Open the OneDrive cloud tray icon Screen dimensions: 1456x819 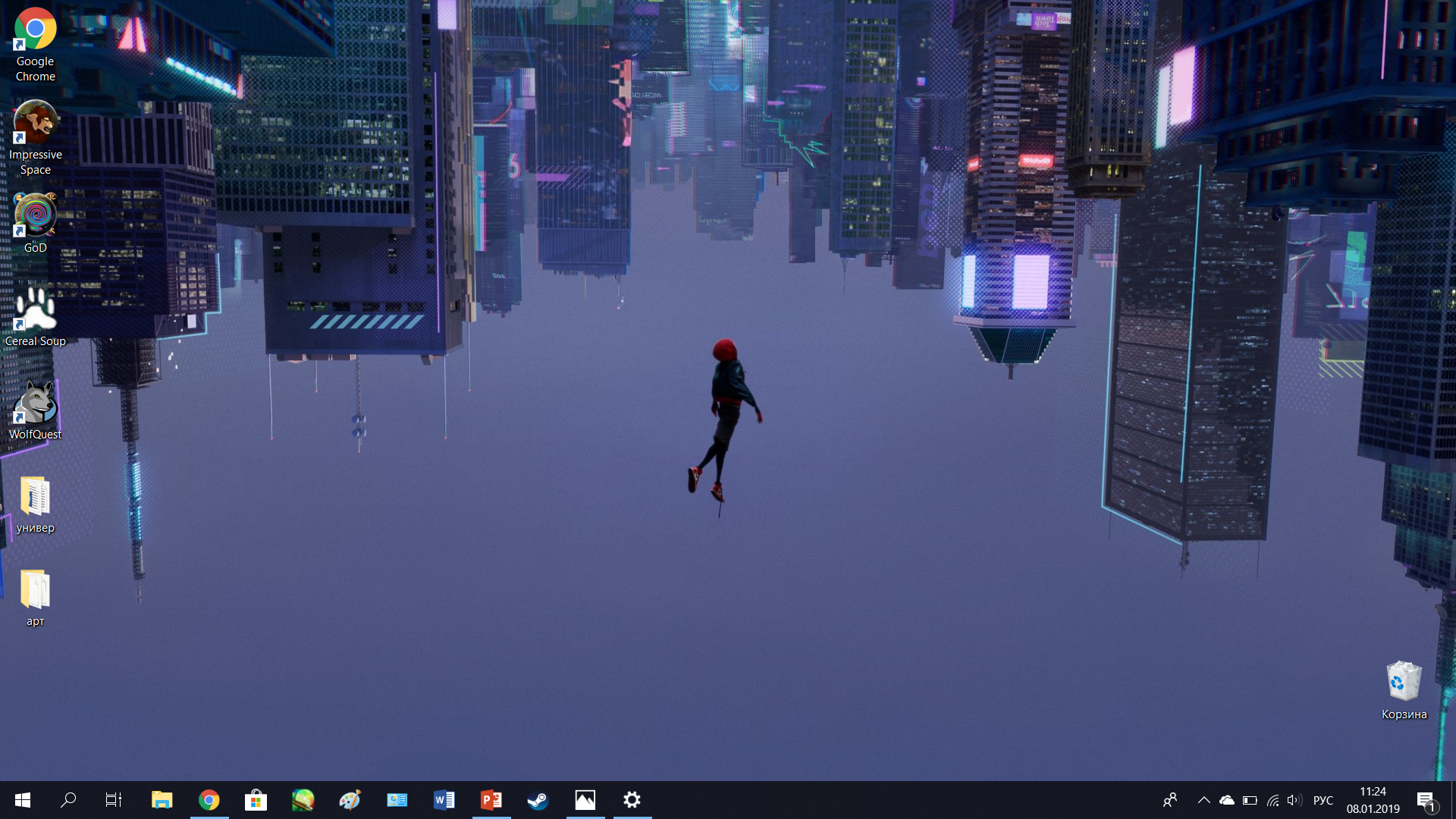pyautogui.click(x=1227, y=800)
